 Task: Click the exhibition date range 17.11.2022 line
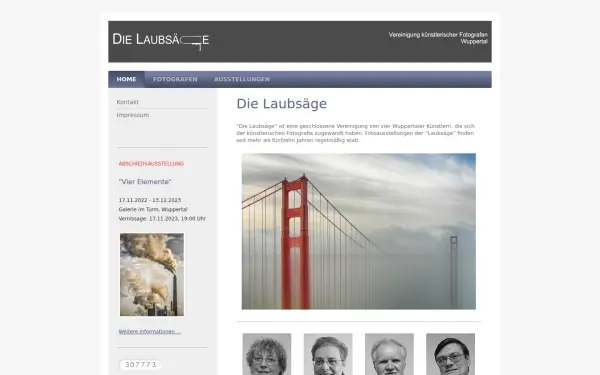pos(150,201)
